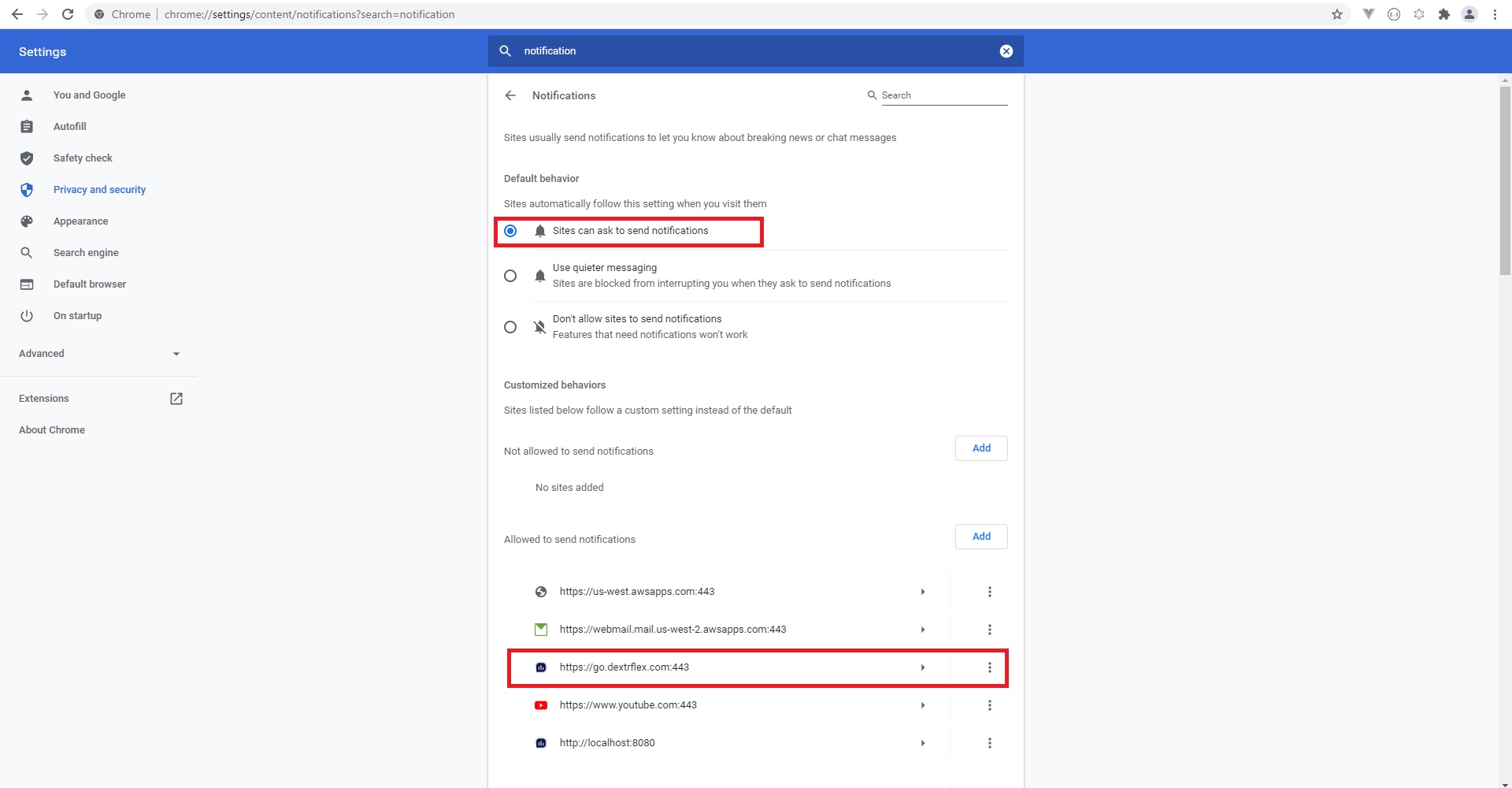Screen dimensions: 1512x788
Task: Click the round extension icon next to star
Action: click(1394, 14)
